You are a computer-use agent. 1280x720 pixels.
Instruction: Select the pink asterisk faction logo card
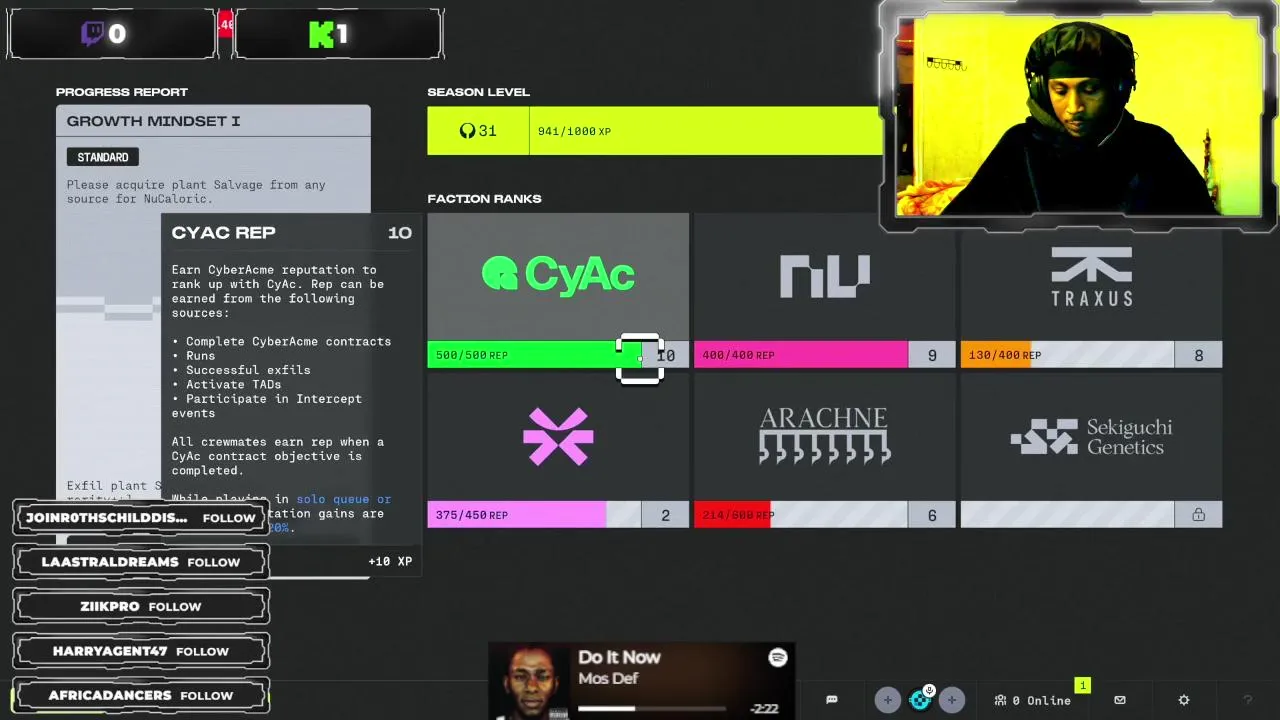click(x=558, y=437)
